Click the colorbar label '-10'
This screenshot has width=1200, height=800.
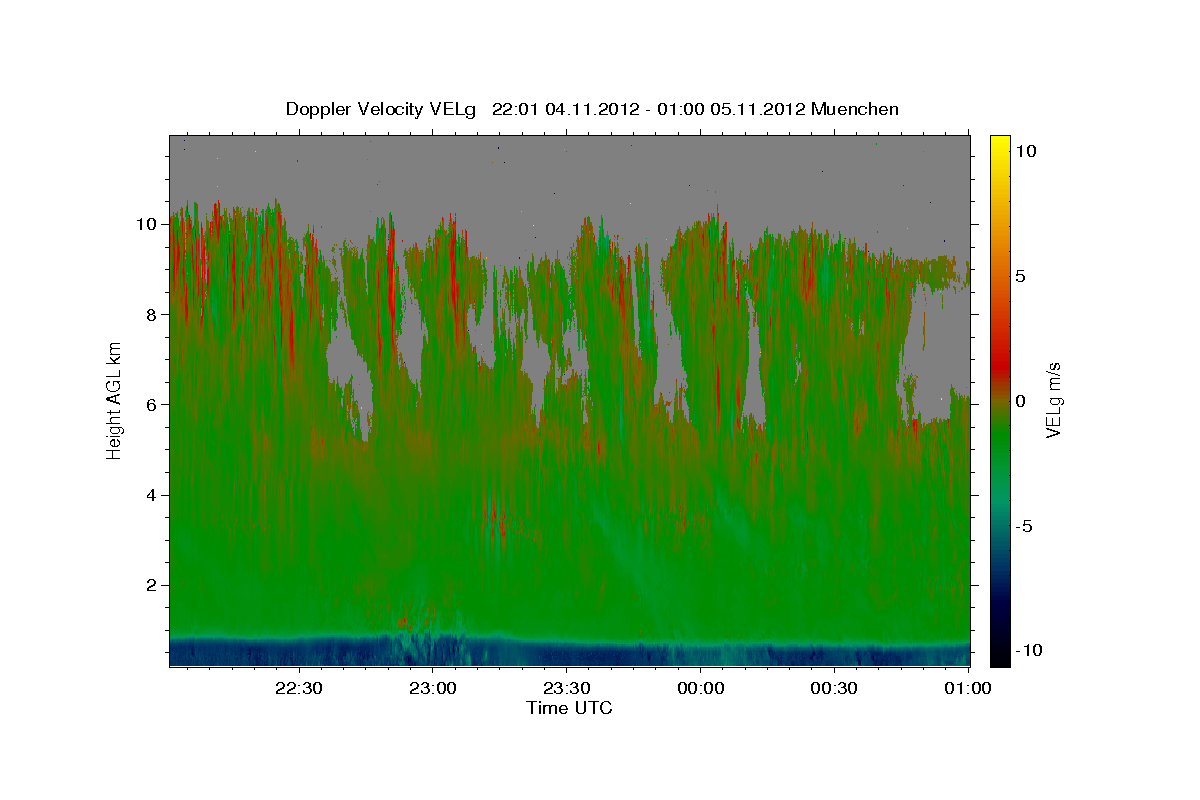(1029, 650)
